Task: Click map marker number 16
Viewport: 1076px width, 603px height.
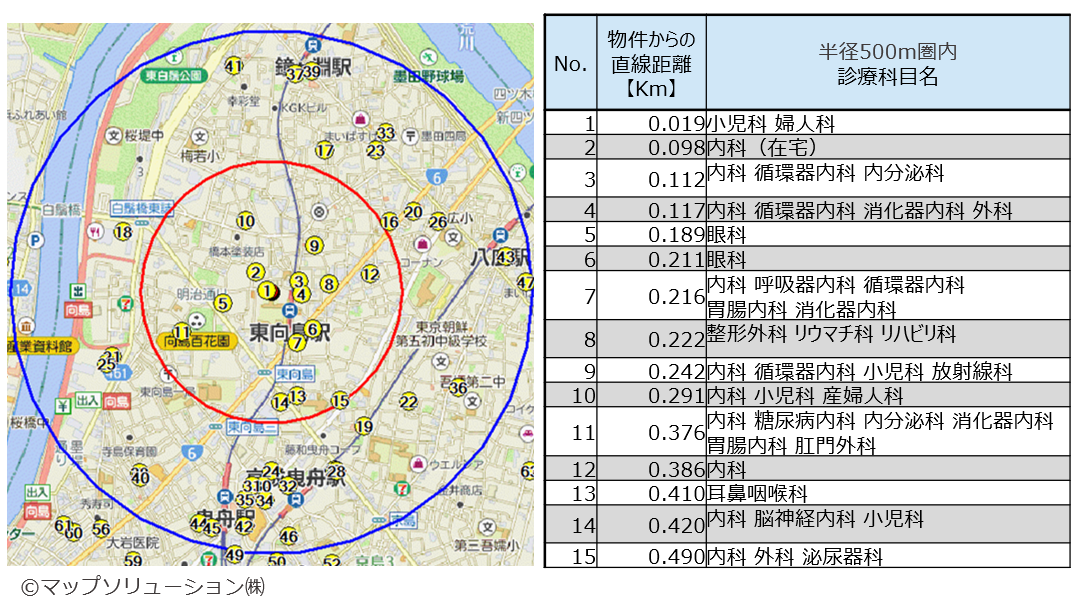Action: click(390, 221)
